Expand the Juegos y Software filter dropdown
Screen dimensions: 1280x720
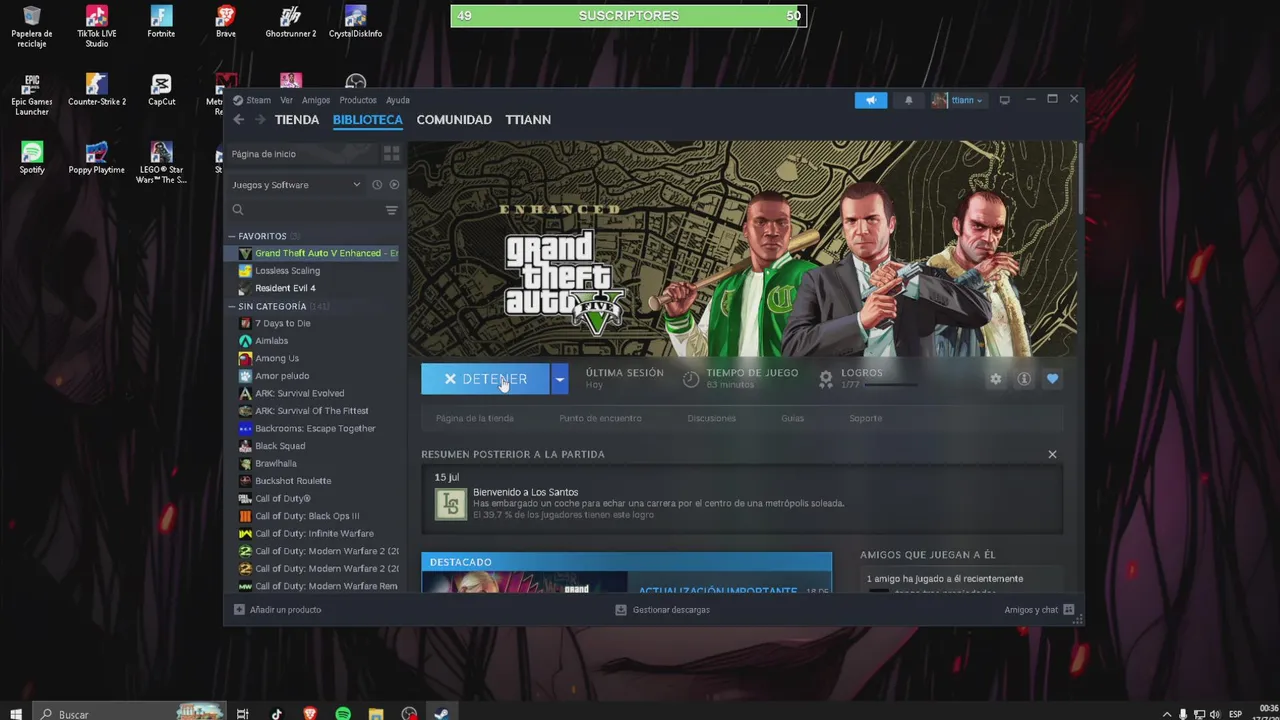[296, 185]
